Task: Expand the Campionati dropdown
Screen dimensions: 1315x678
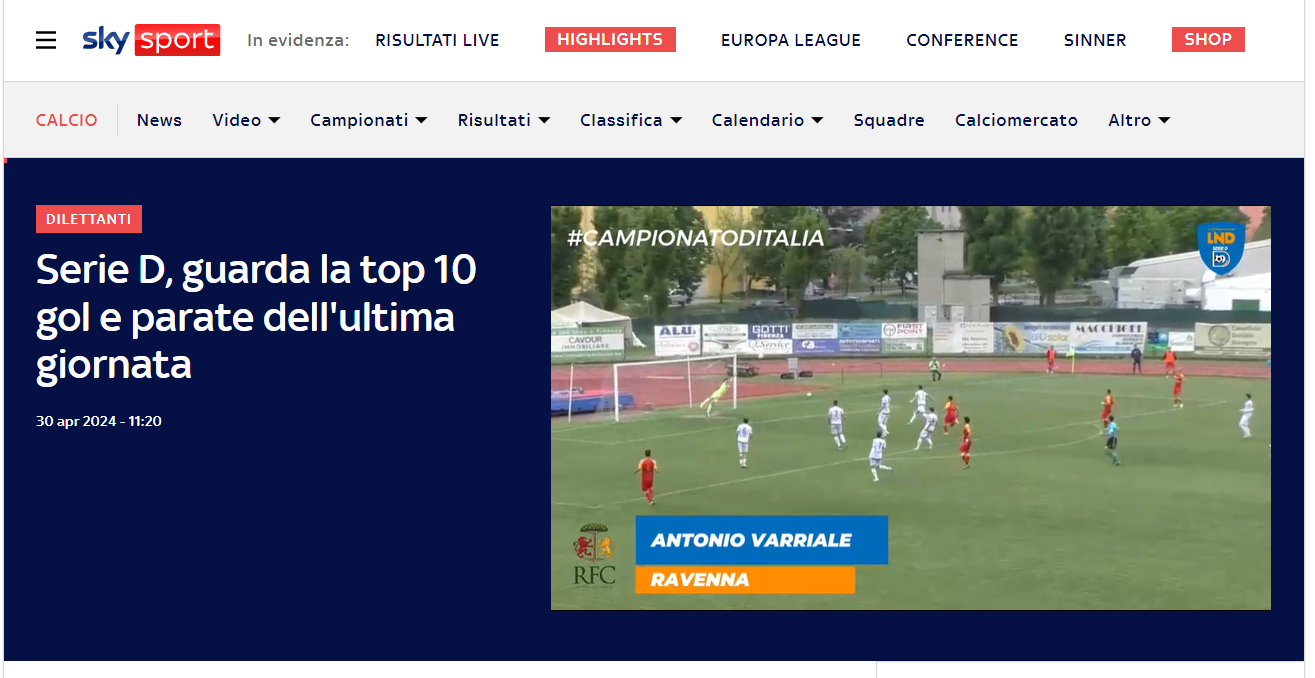Action: point(369,120)
